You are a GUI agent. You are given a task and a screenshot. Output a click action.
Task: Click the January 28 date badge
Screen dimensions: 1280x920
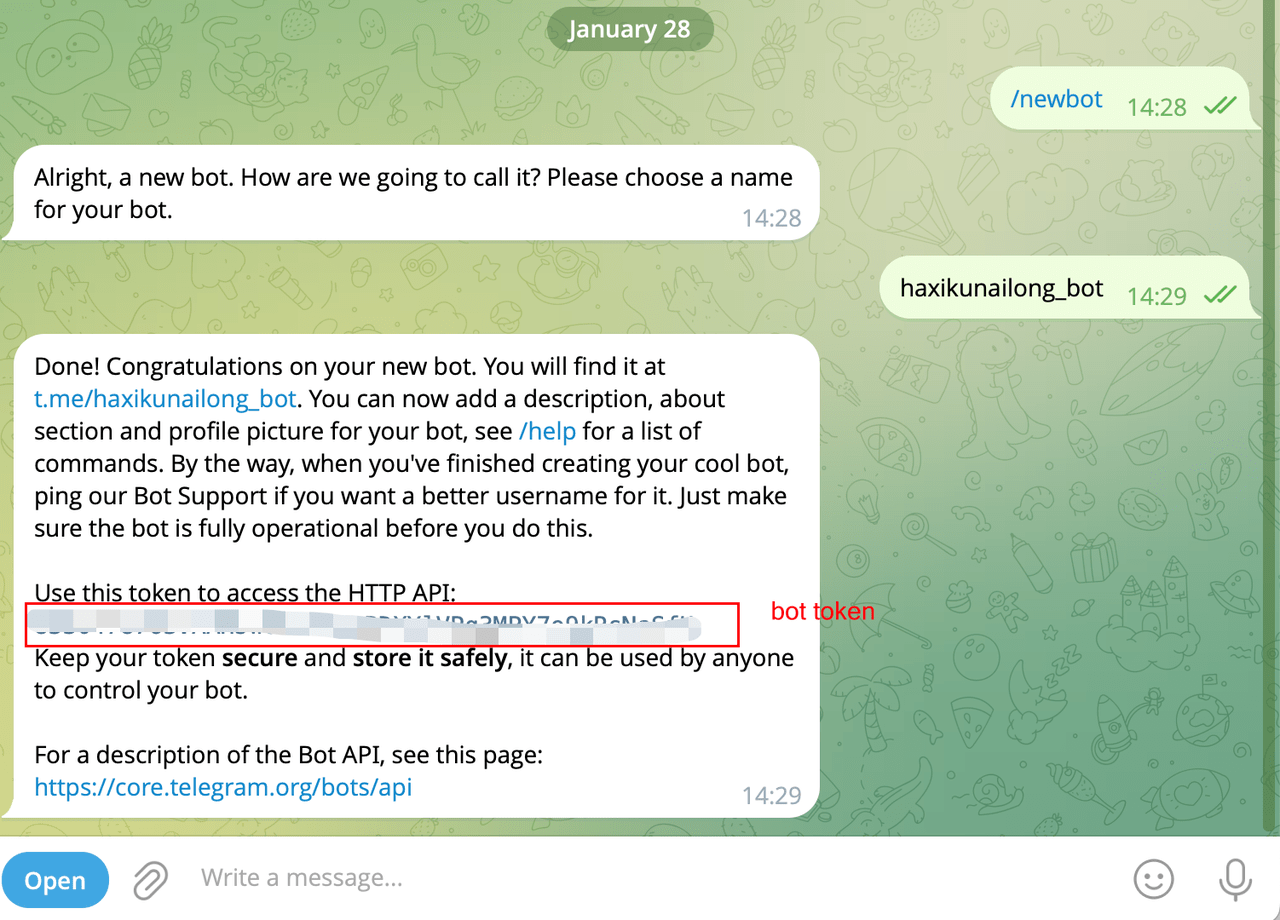(x=630, y=29)
